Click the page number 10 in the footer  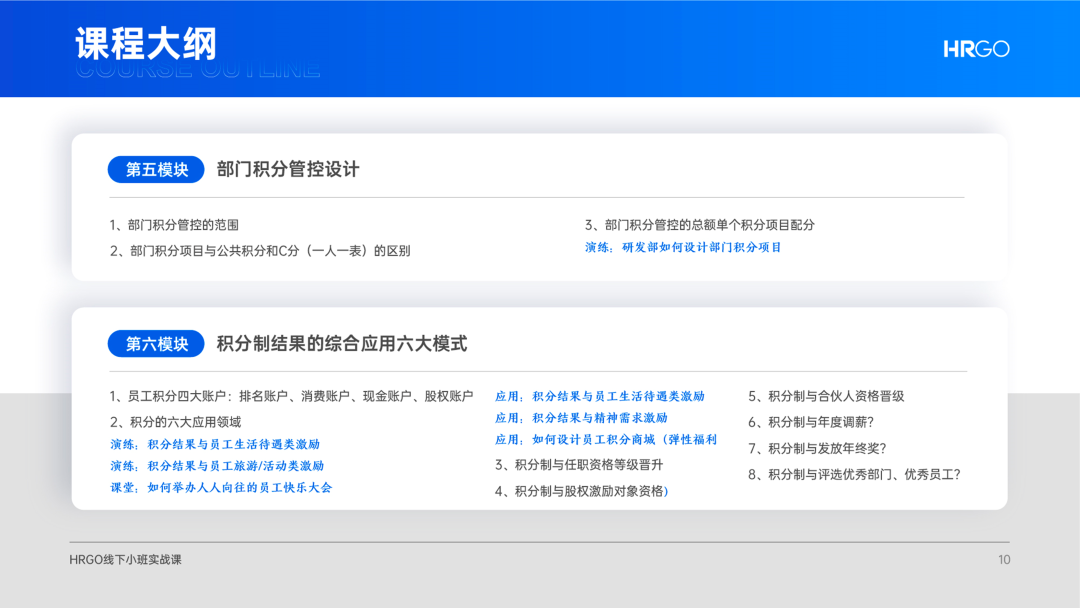pyautogui.click(x=1004, y=560)
